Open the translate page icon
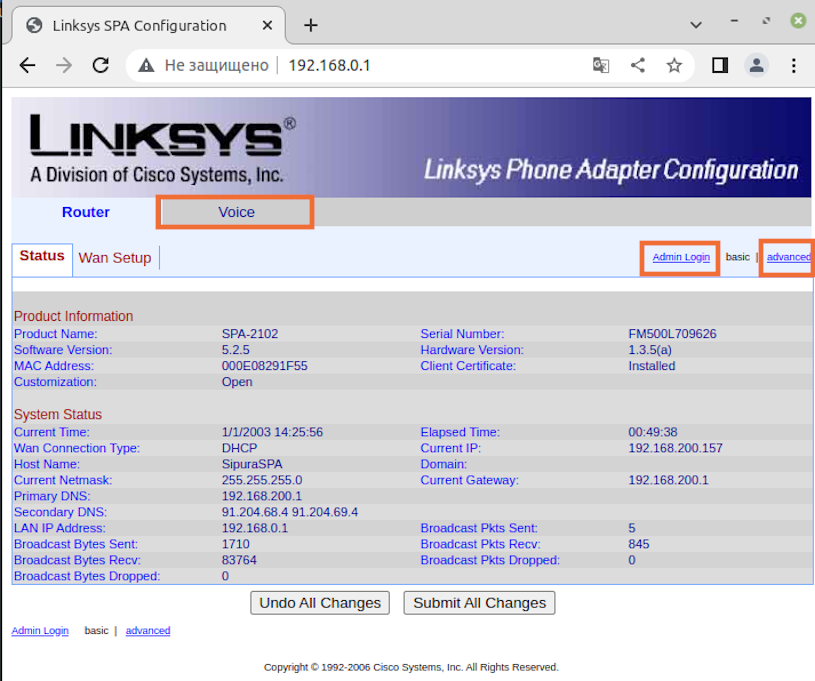The image size is (815, 681). pos(601,66)
